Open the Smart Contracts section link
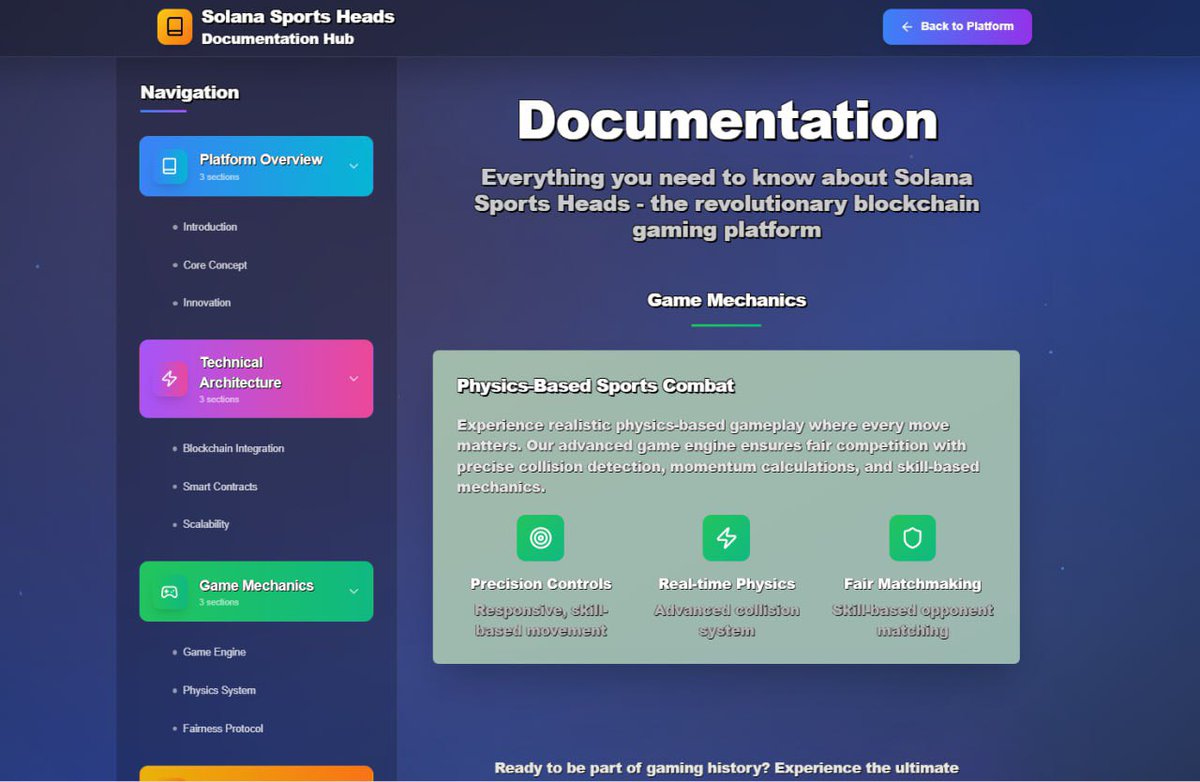The width and height of the screenshot is (1200, 782). [220, 487]
